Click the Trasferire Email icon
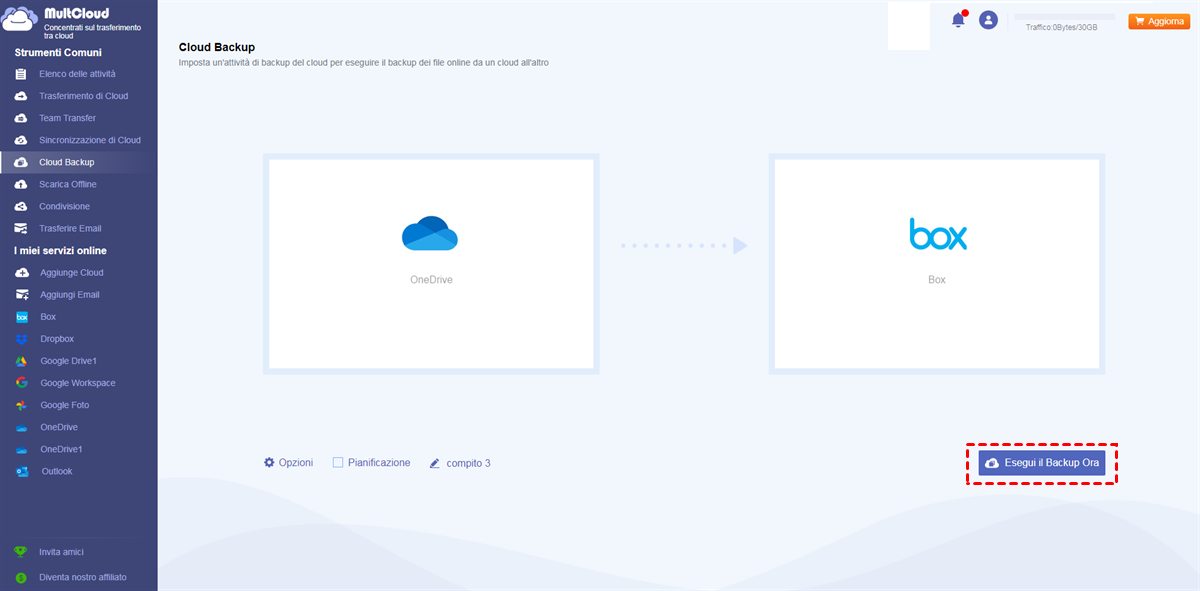Image resolution: width=1200 pixels, height=591 pixels. (x=21, y=228)
